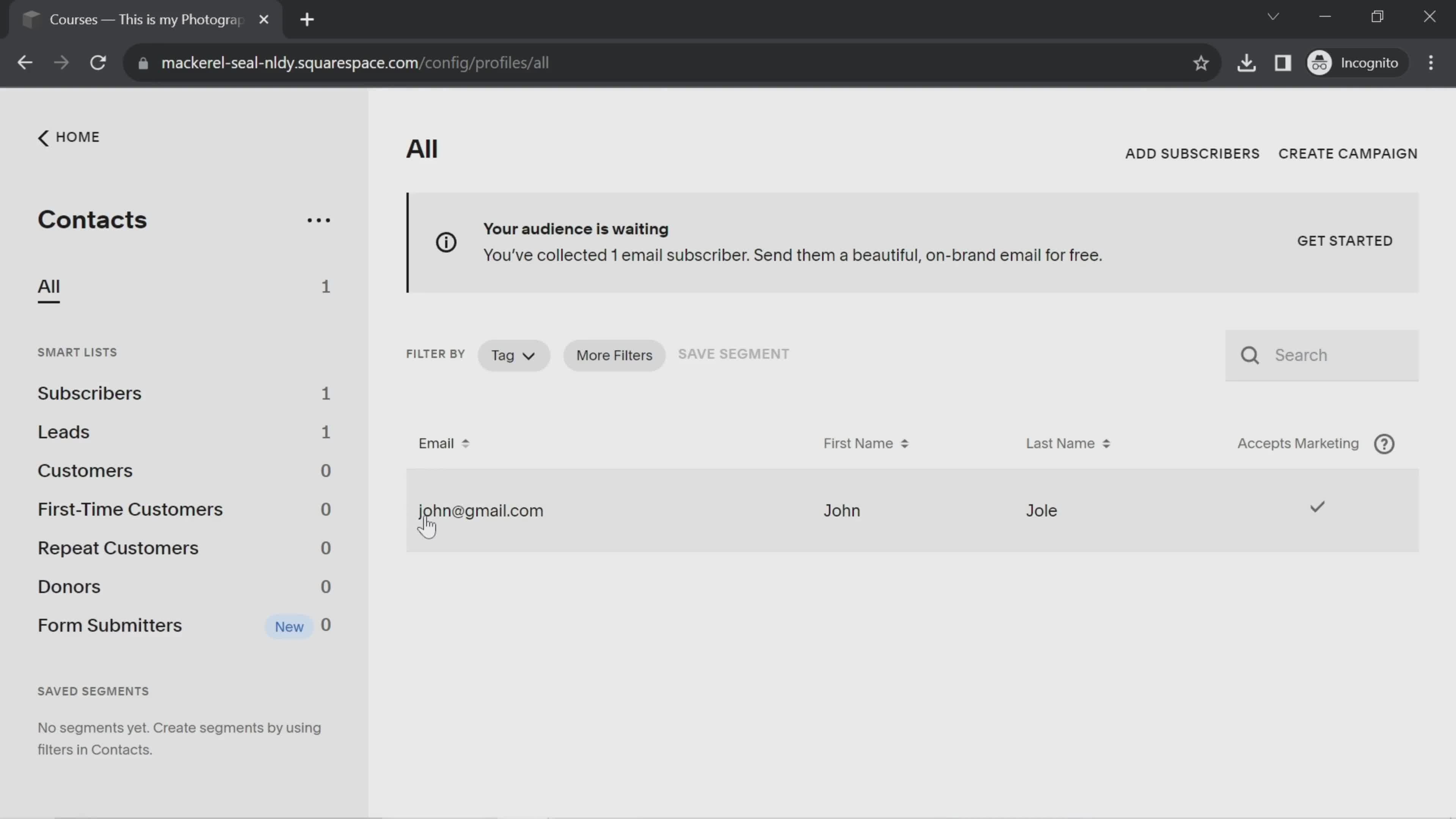Image resolution: width=1456 pixels, height=819 pixels.
Task: Click GET STARTED in the banner
Action: (x=1345, y=241)
